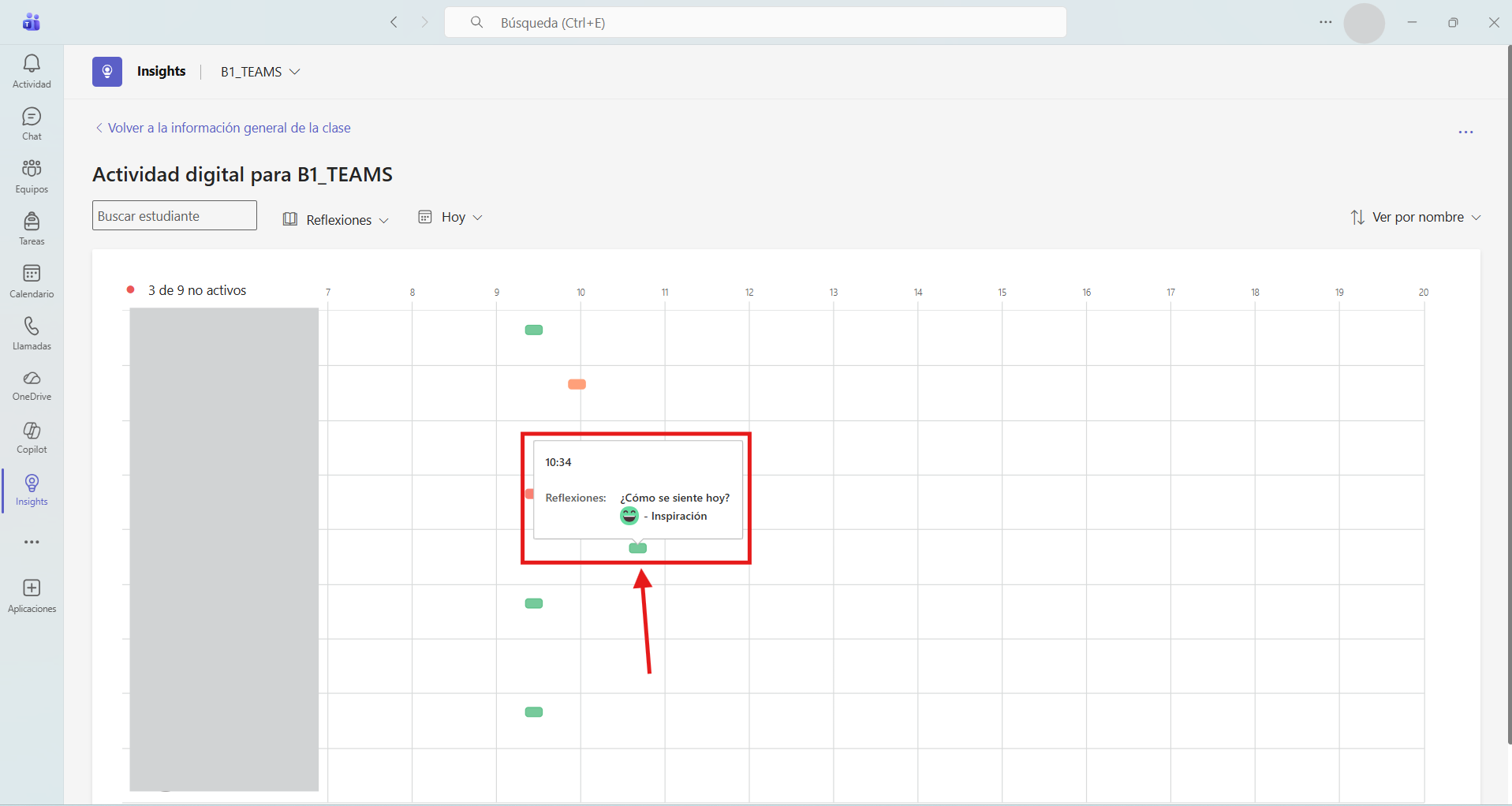The height and width of the screenshot is (806, 1512).
Task: Click the search magnifier icon
Action: [x=476, y=22]
